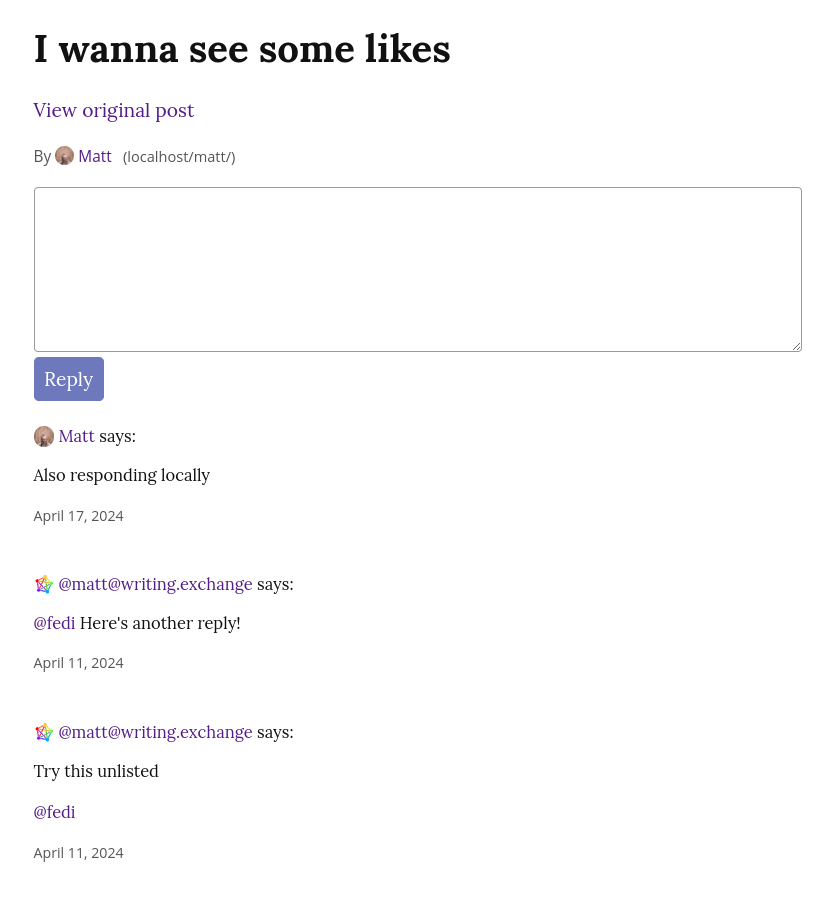
Task: Click the date under the "Try this unlisted" comment
Action: [x=78, y=853]
